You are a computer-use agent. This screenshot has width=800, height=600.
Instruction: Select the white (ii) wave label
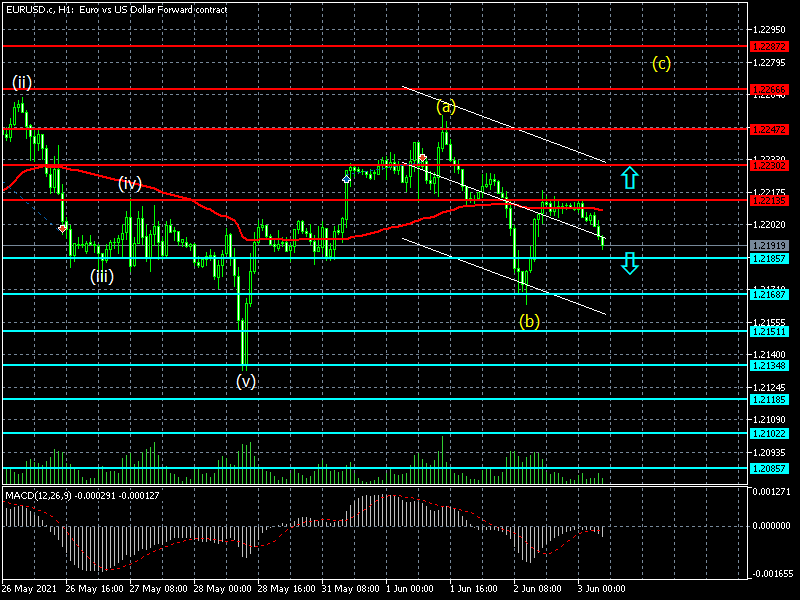tap(22, 82)
